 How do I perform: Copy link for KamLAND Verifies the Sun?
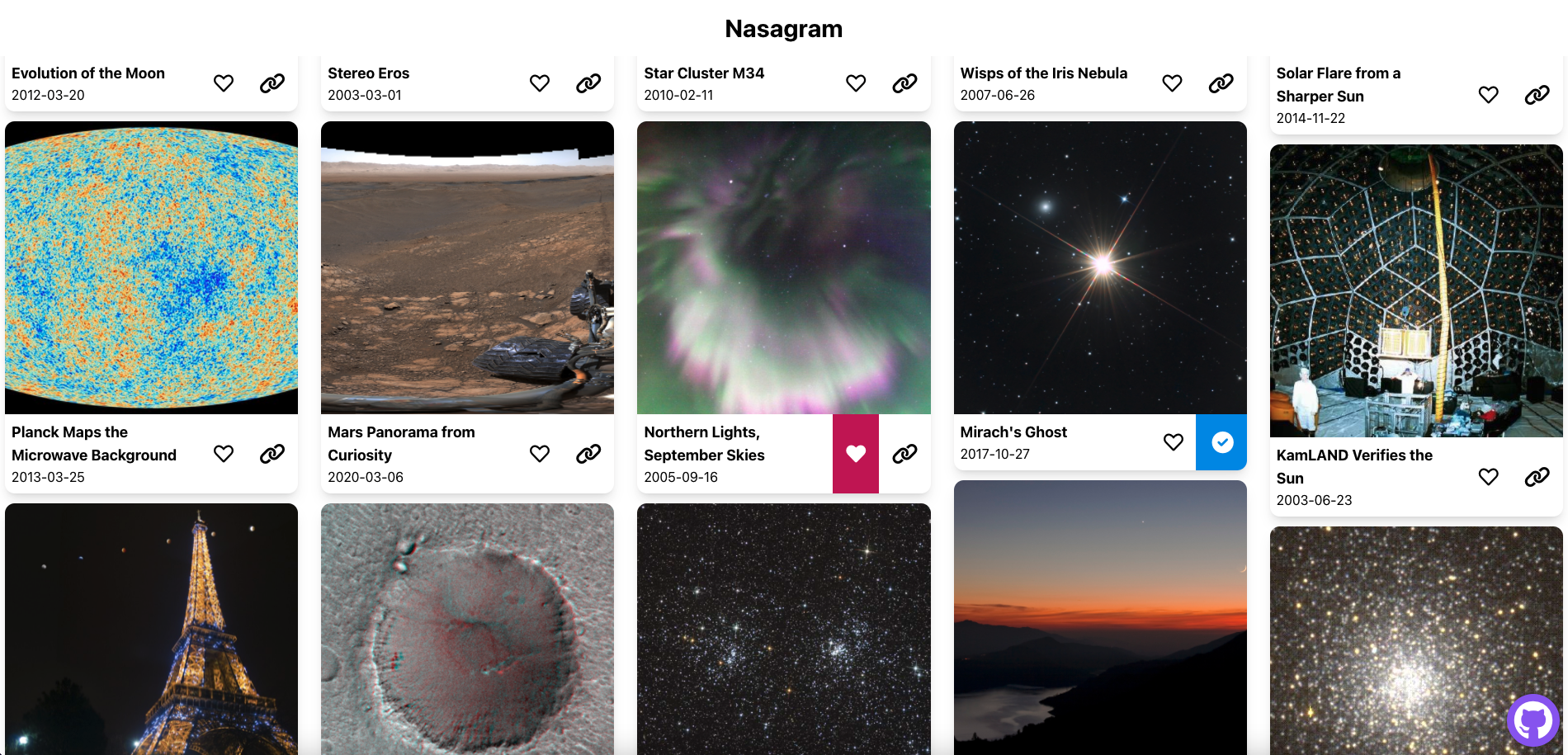click(1537, 477)
